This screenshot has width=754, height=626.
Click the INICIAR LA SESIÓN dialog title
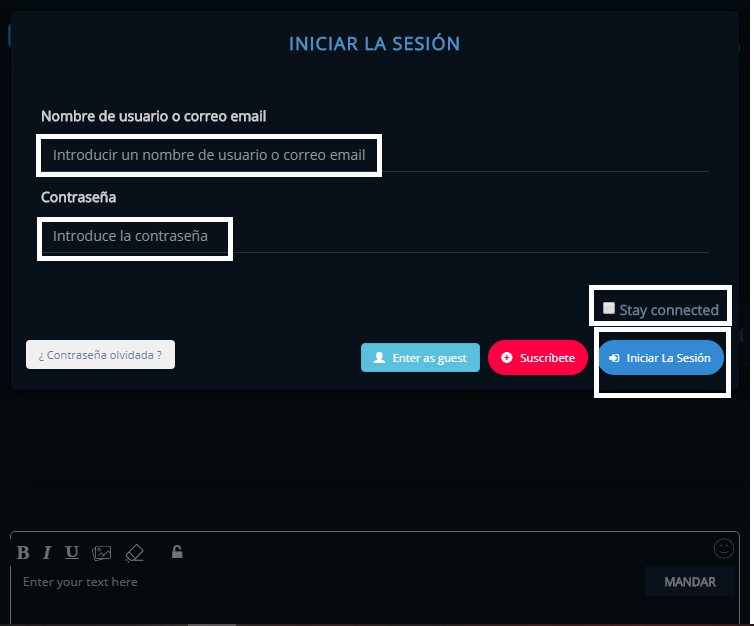374,44
